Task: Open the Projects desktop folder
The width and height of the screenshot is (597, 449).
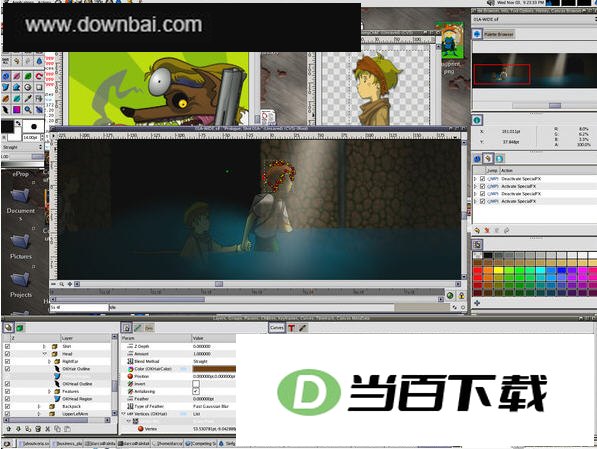Action: (x=21, y=284)
